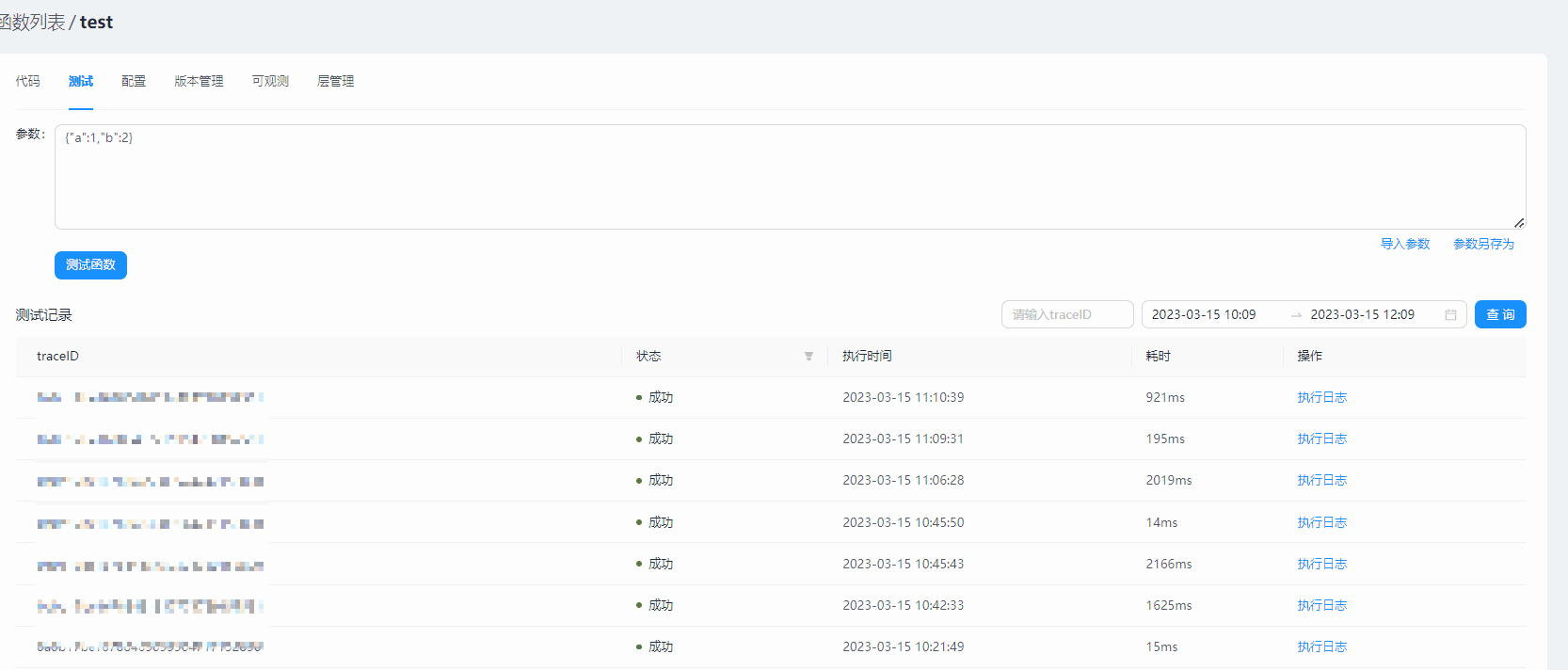Click the 2023-03-15 10:45:43 timestamp

click(x=903, y=564)
